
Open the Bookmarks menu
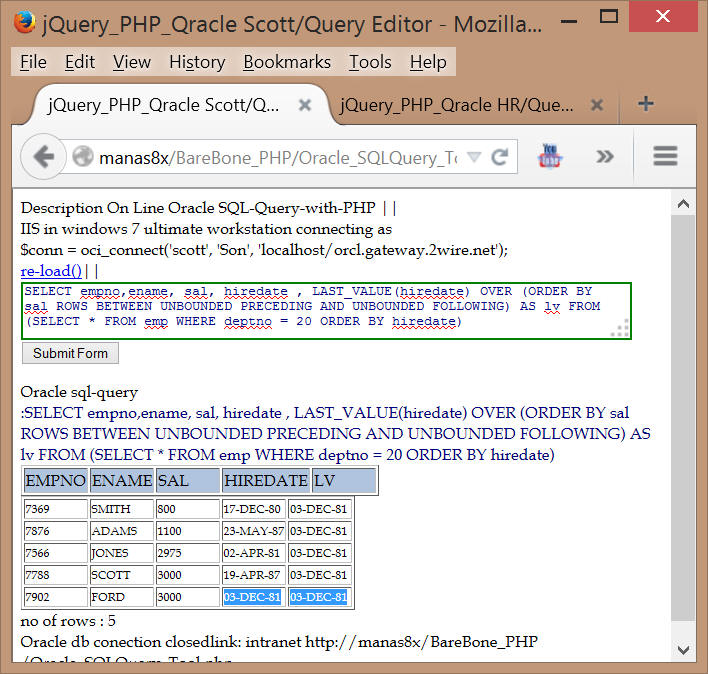point(287,62)
